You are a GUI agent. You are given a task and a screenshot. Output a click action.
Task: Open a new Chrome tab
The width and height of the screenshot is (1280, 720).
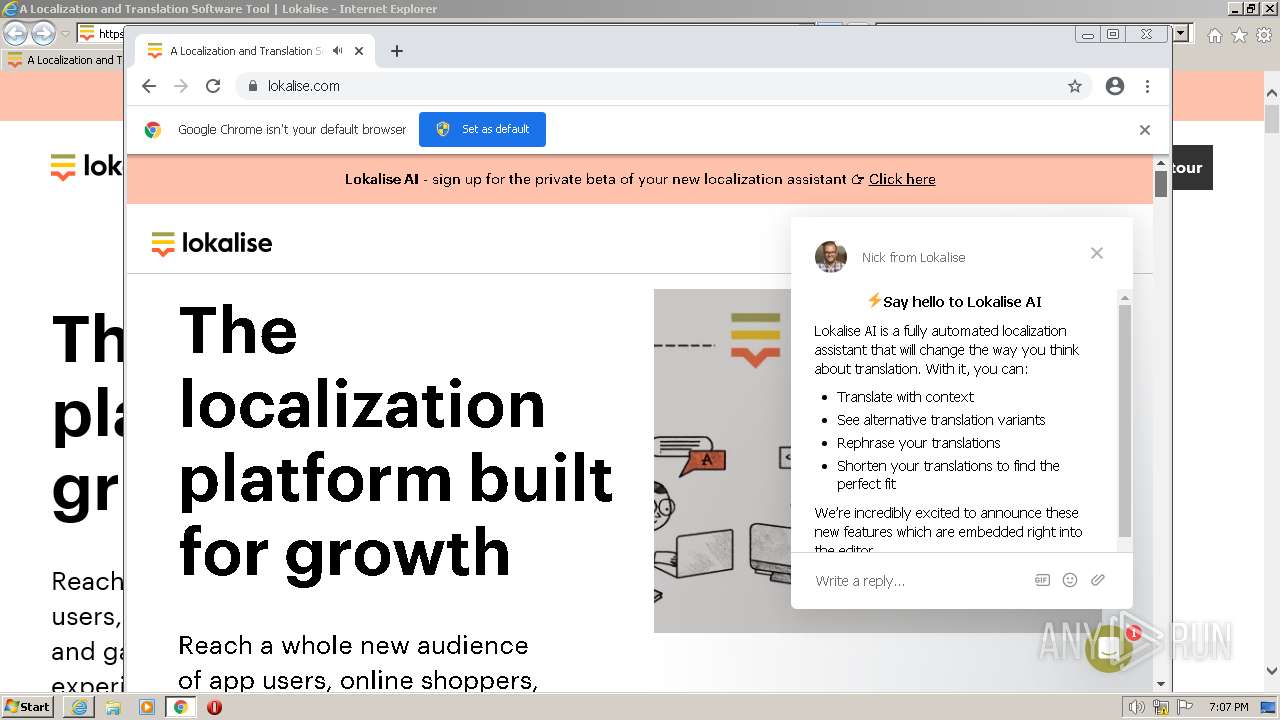pyautogui.click(x=397, y=51)
